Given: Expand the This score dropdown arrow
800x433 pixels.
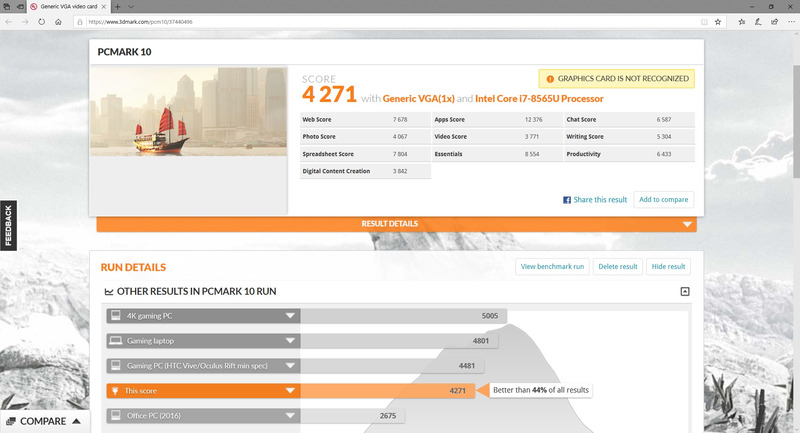Looking at the screenshot, I should point(290,391).
